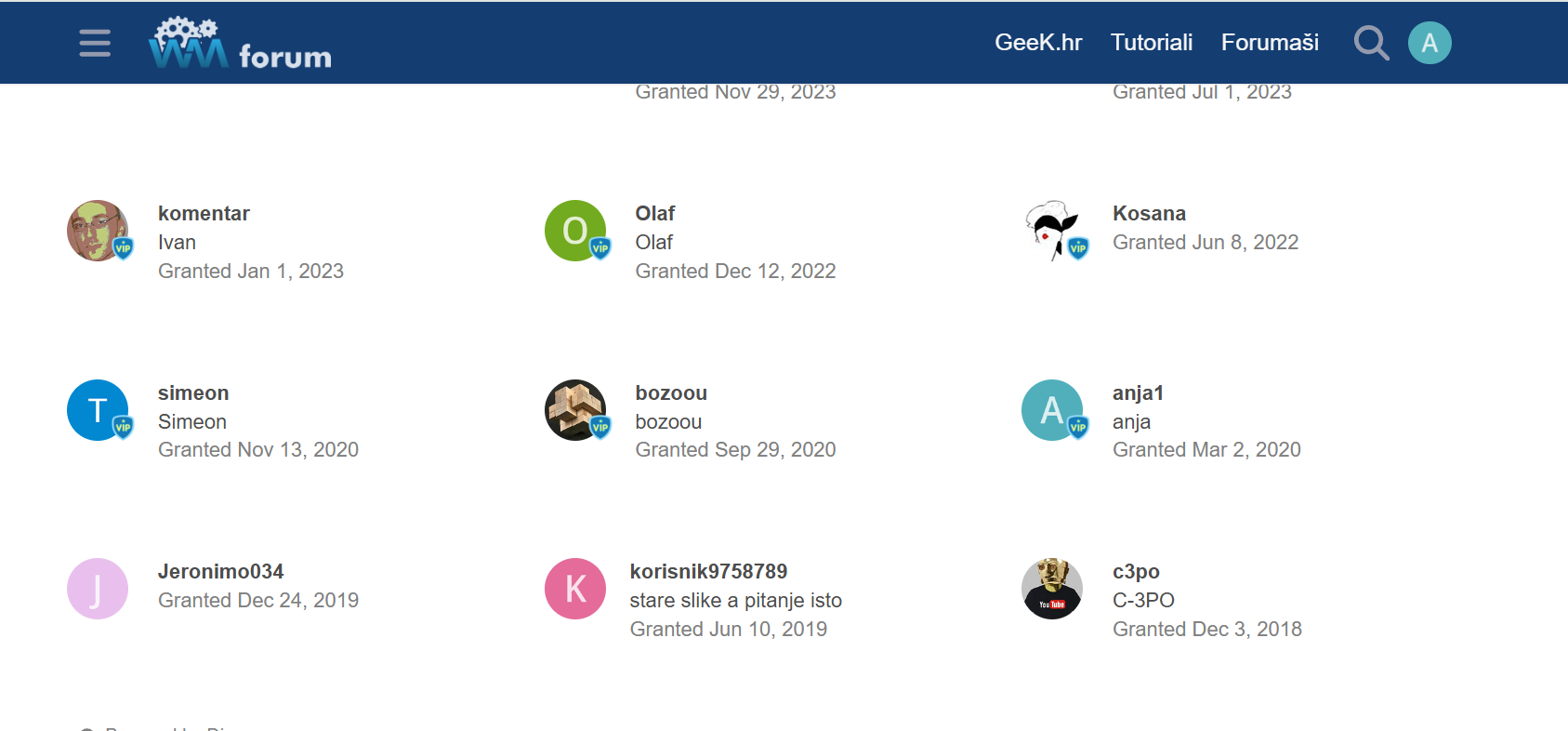Click korisnik9758789's pink K avatar
Image resolution: width=1568 pixels, height=731 pixels.
pos(575,589)
